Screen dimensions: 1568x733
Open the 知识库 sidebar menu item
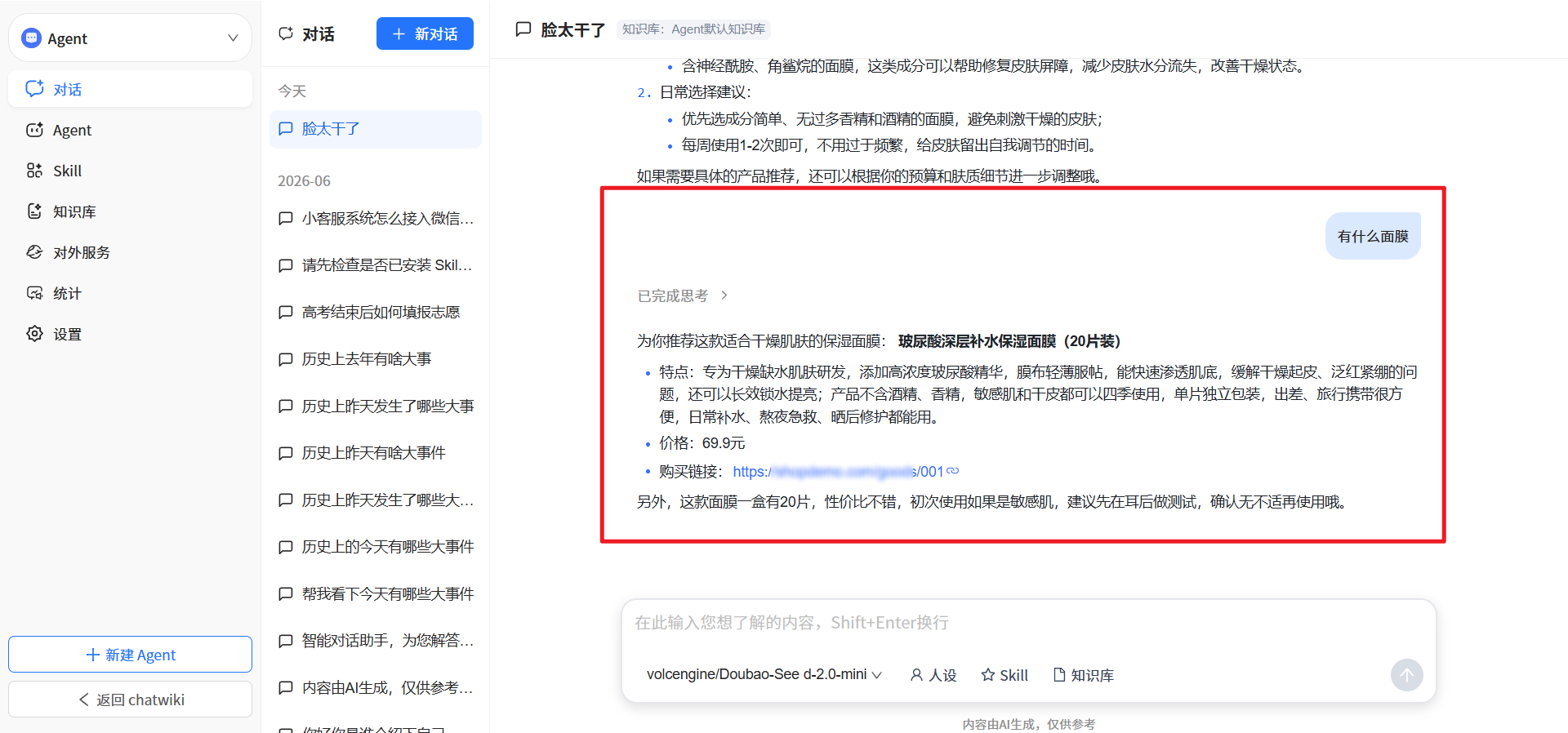(x=130, y=211)
